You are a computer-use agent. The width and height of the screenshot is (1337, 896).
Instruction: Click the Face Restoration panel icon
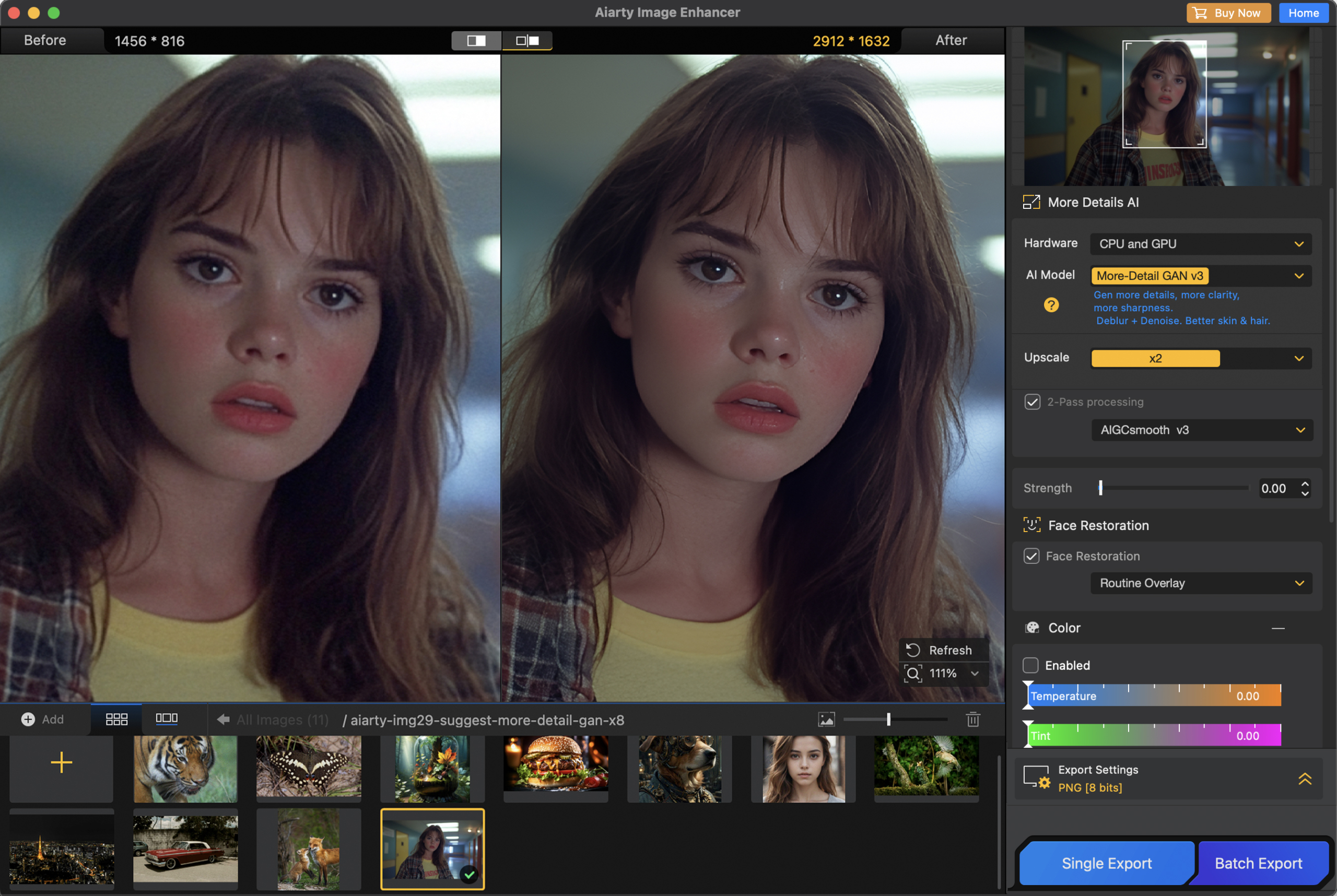pyautogui.click(x=1032, y=525)
